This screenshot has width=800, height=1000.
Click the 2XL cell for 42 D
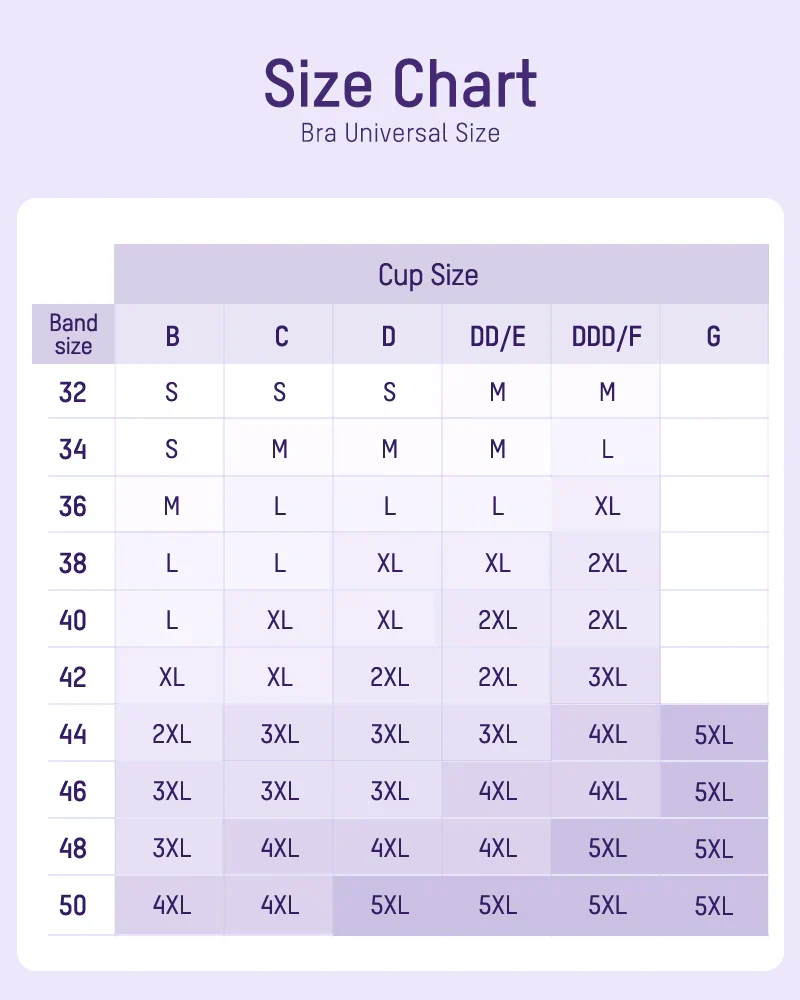click(389, 678)
